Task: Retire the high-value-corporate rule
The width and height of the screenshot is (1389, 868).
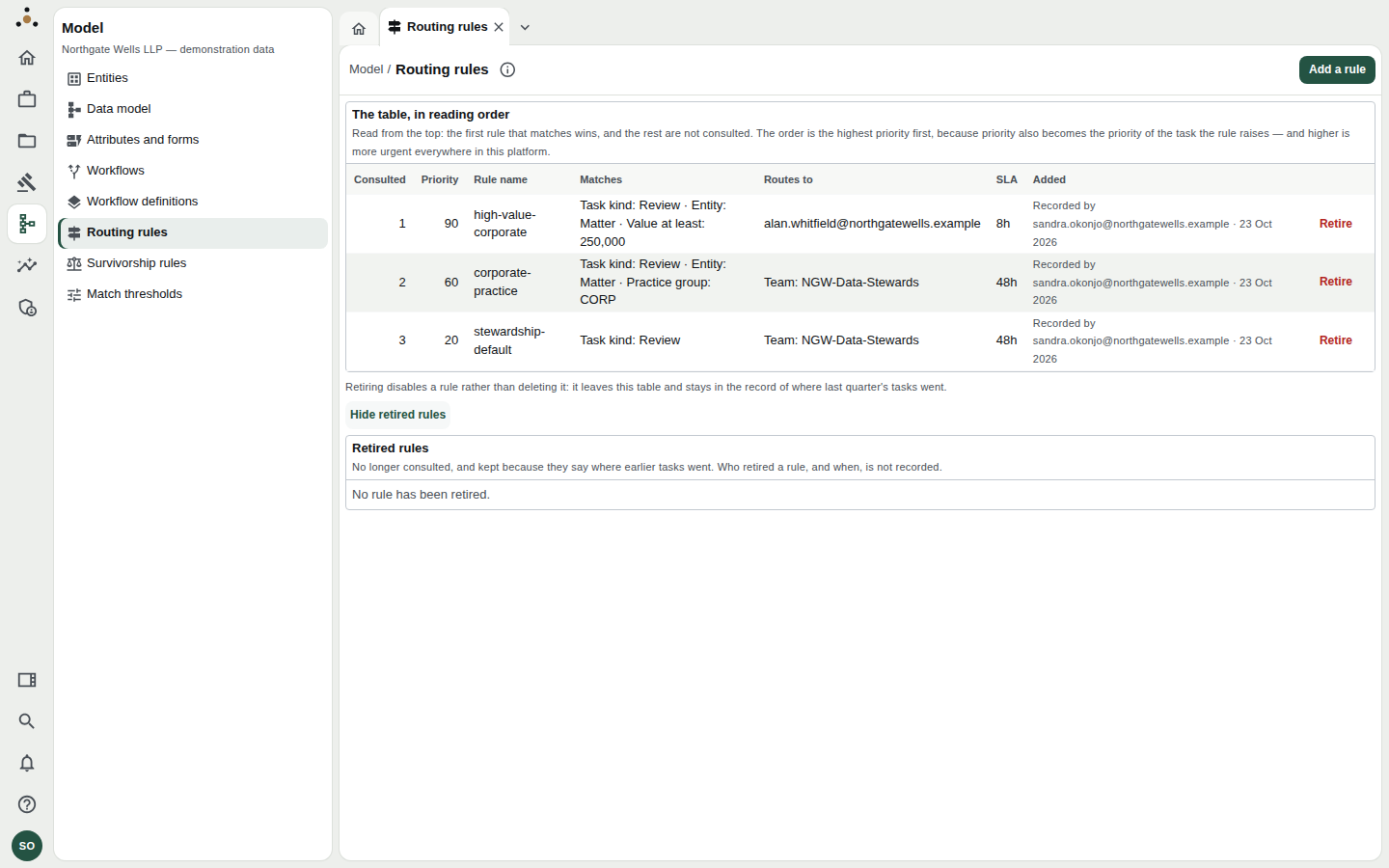Action: pos(1335,224)
